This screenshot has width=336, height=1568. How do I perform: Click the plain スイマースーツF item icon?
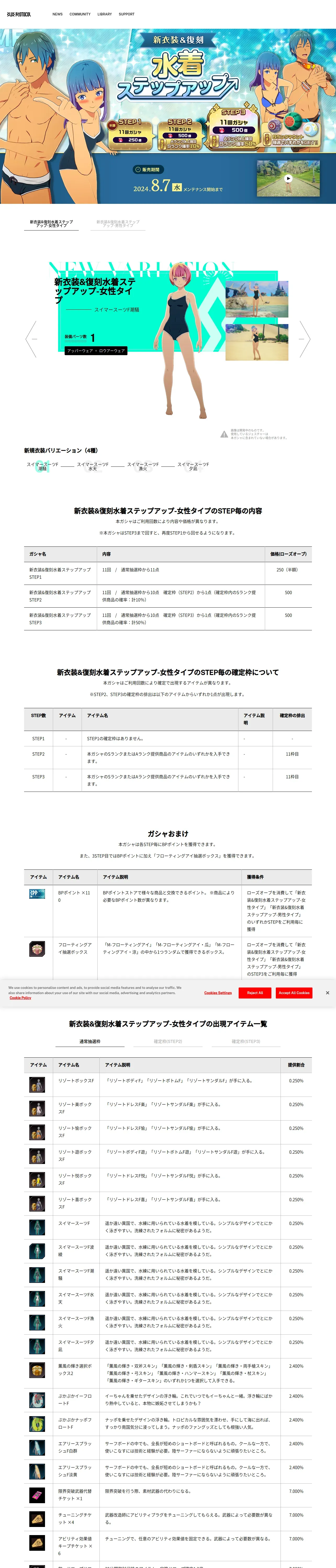(37, 1227)
